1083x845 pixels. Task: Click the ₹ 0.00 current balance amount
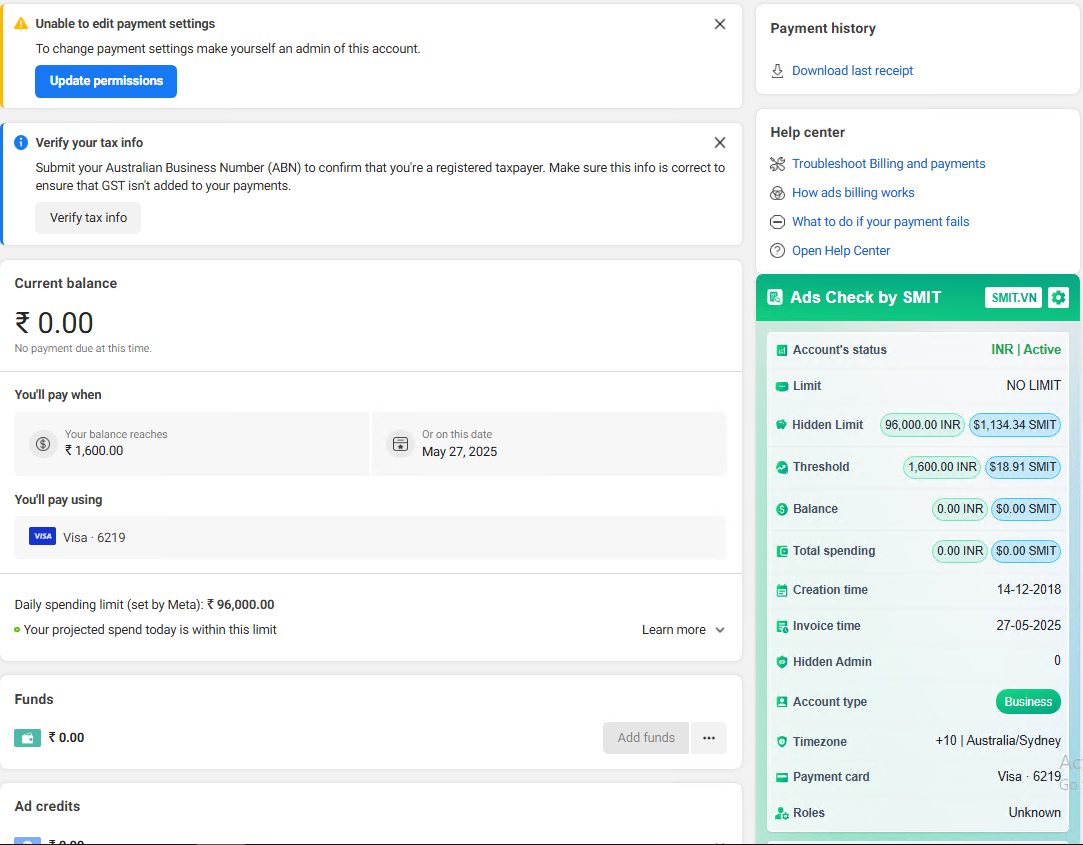(54, 323)
